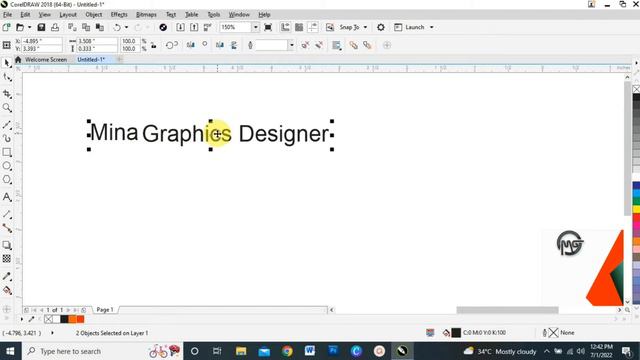
Task: Toggle show rulers
Action: (285, 27)
